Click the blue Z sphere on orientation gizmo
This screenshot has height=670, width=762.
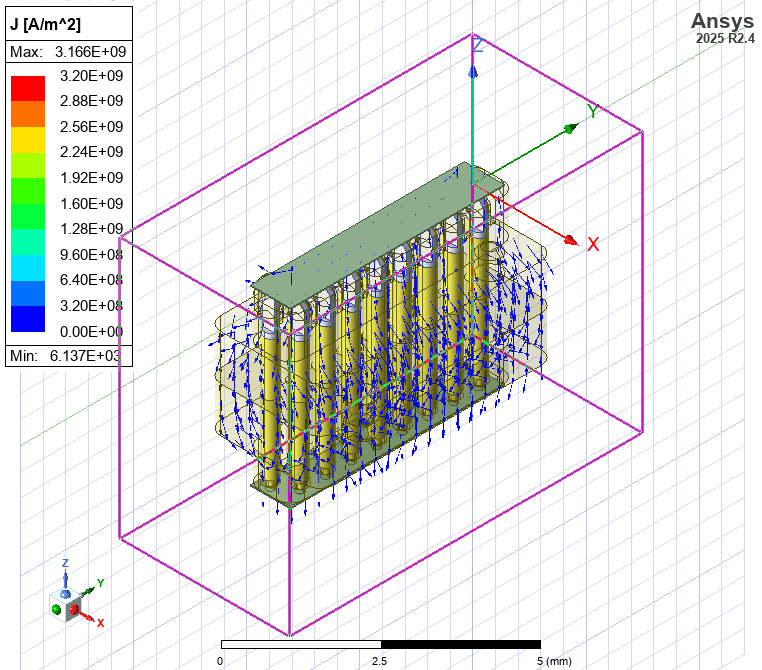click(x=65, y=594)
